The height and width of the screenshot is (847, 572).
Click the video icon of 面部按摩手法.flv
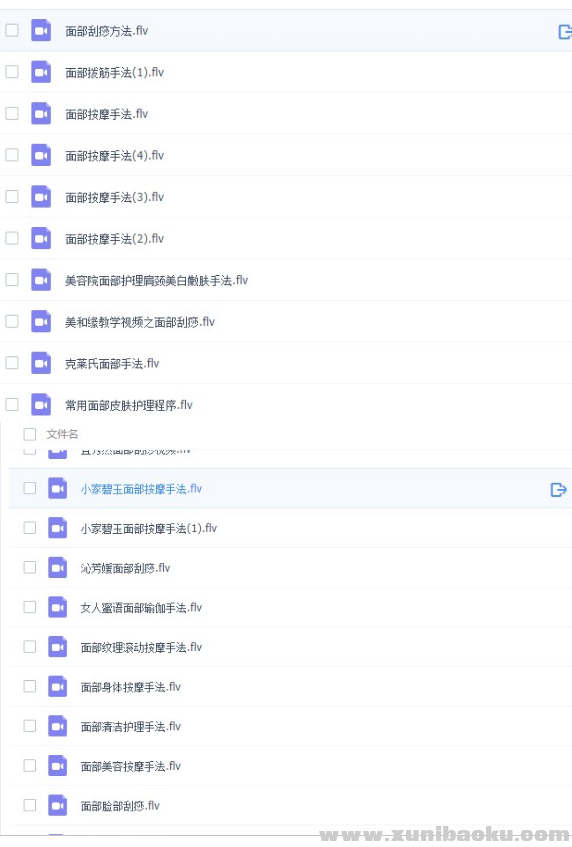click(x=41, y=113)
